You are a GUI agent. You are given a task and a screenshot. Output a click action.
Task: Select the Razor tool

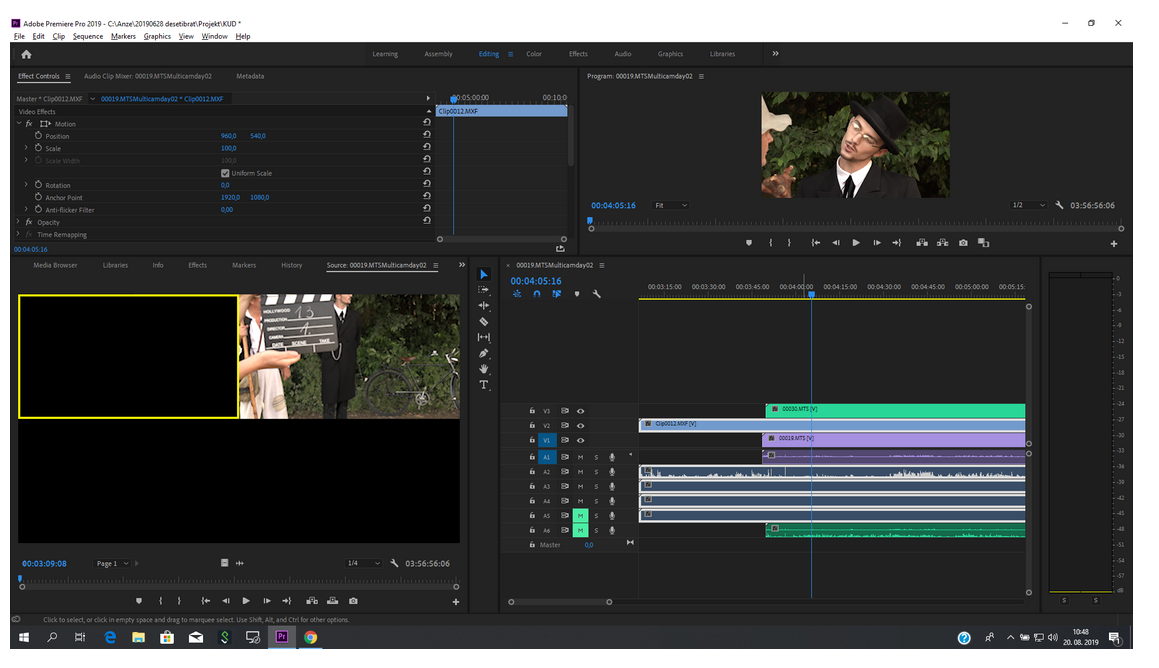click(484, 322)
